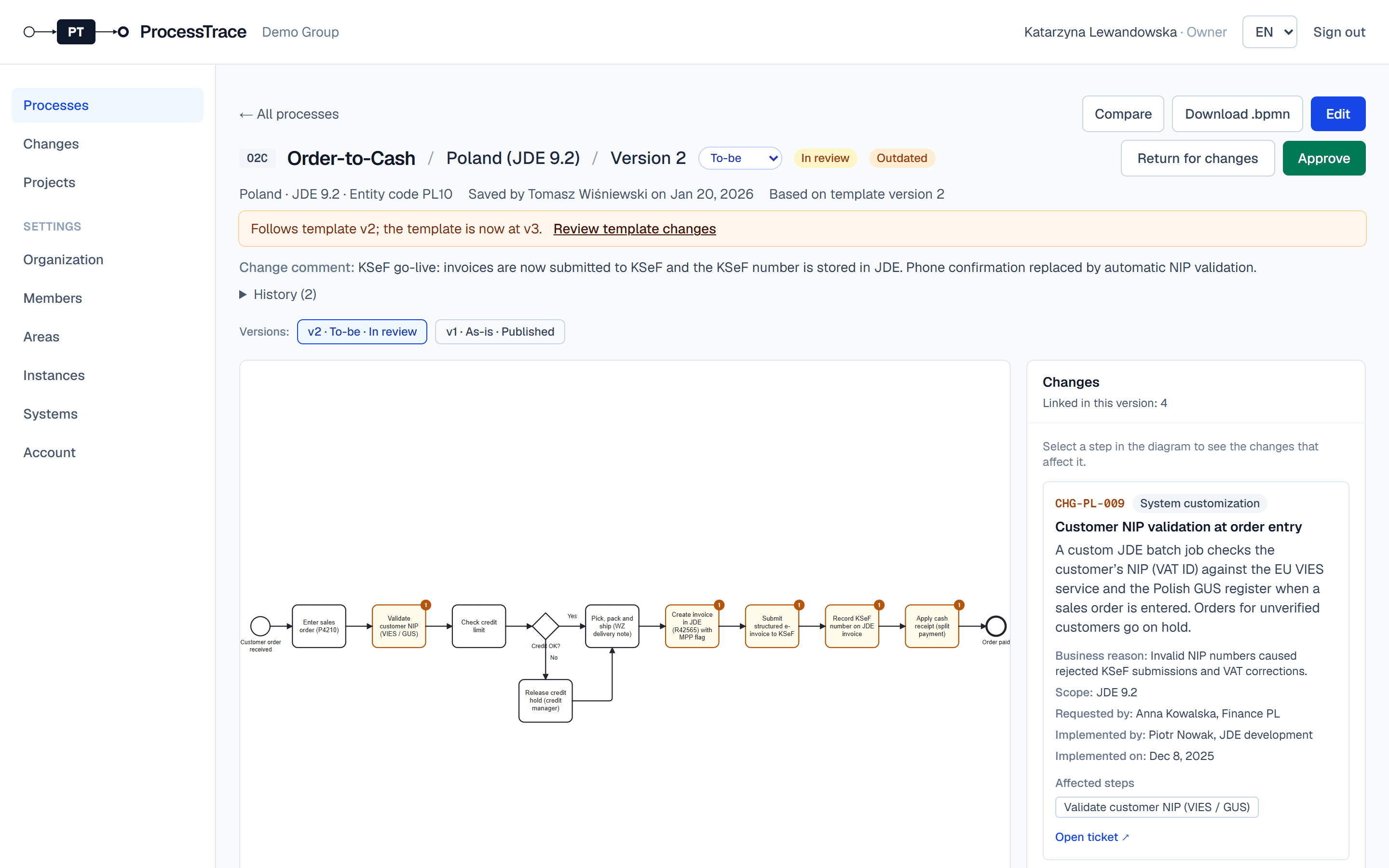Image resolution: width=1389 pixels, height=868 pixels.
Task: Click the Compare button
Action: click(1123, 114)
